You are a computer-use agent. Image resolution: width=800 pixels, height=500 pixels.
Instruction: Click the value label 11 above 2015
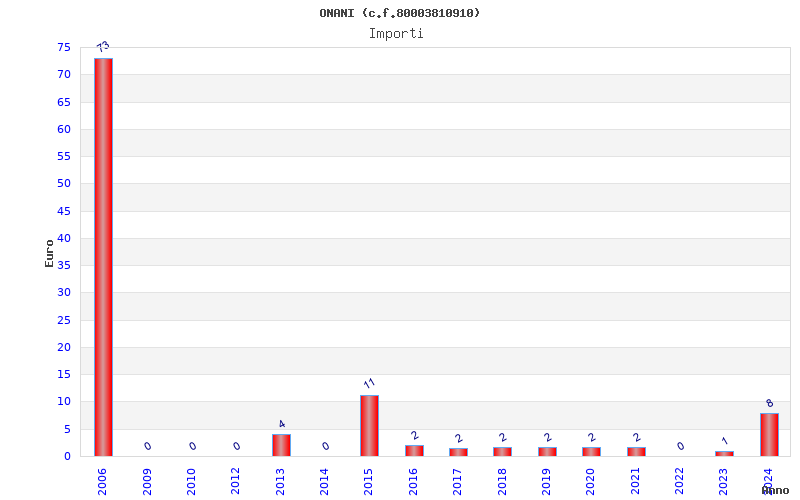[x=369, y=383]
